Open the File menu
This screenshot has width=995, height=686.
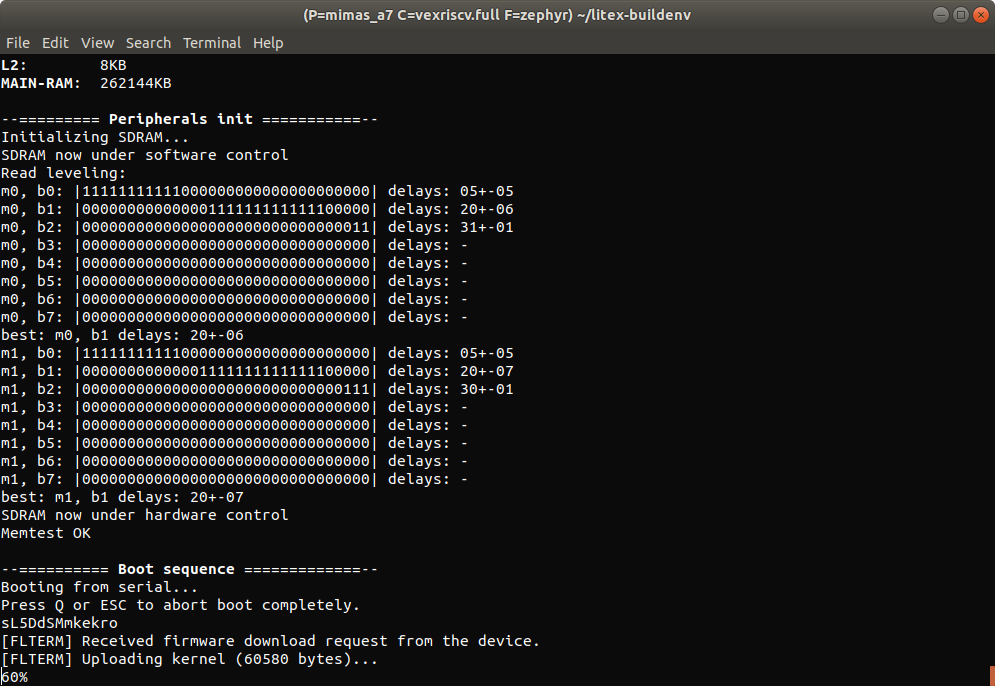(17, 43)
